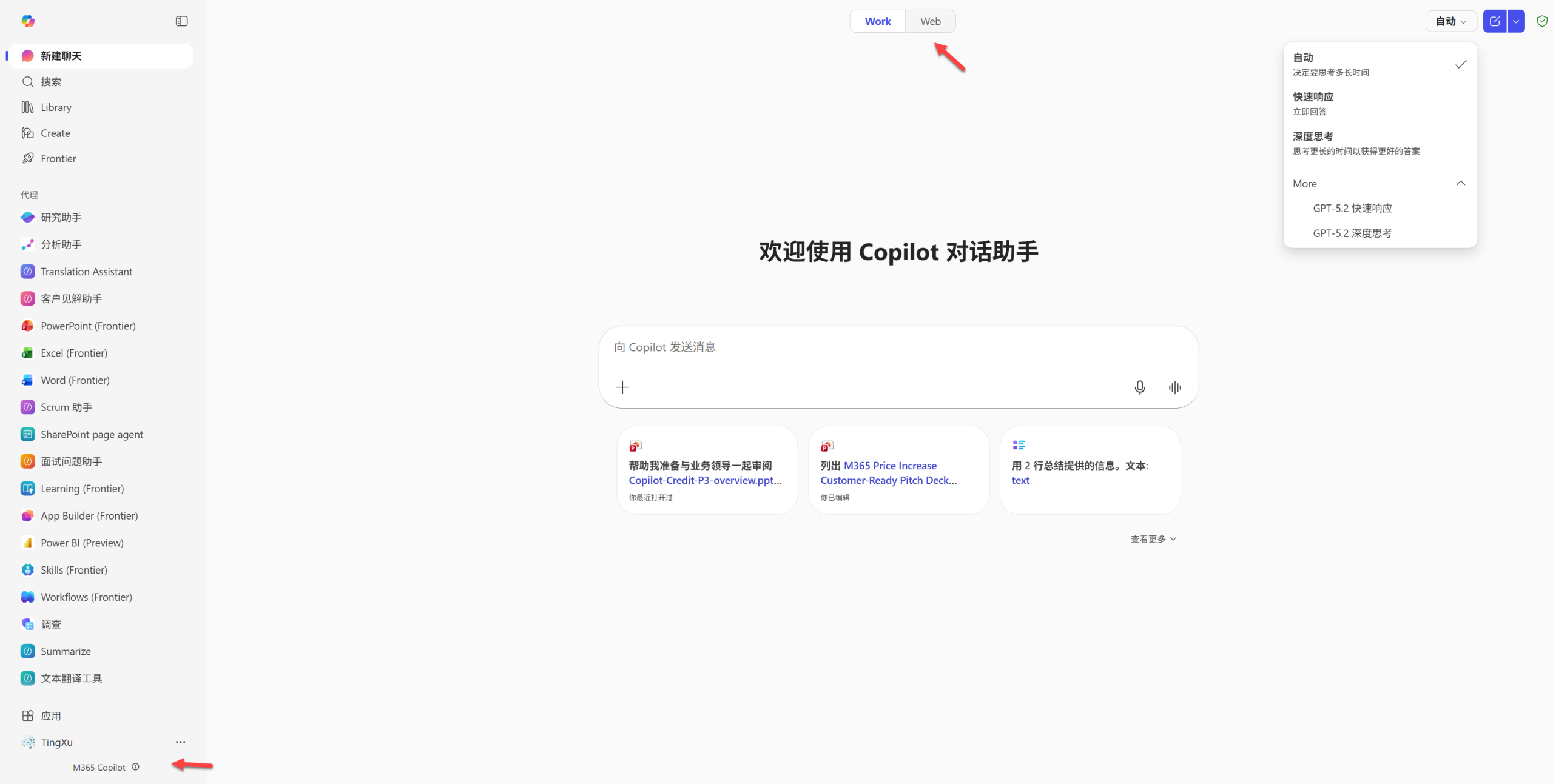Click M365 Copilot info icon
The height and width of the screenshot is (784, 1553).
pyautogui.click(x=136, y=767)
